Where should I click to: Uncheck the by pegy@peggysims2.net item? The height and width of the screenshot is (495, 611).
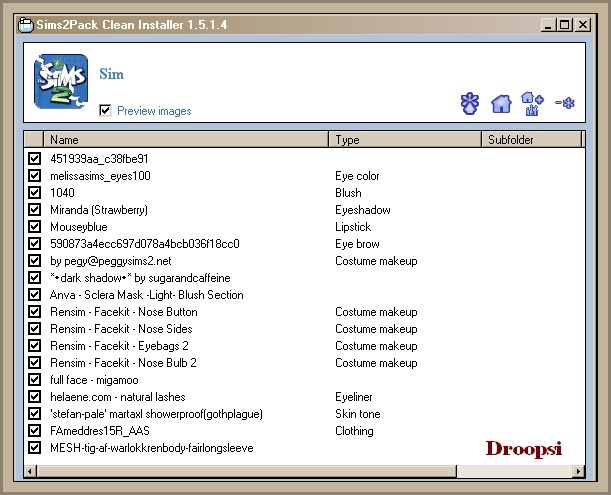[34, 261]
